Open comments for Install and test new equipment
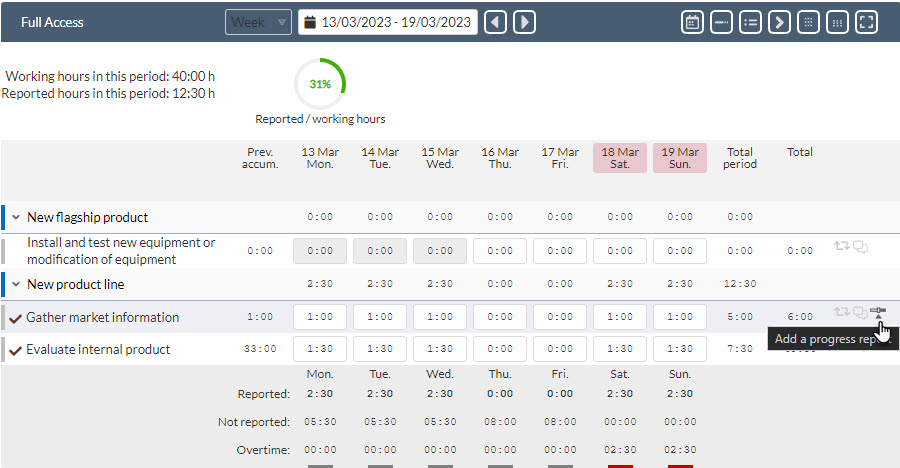Screen dimensions: 900x468 pyautogui.click(x=860, y=247)
